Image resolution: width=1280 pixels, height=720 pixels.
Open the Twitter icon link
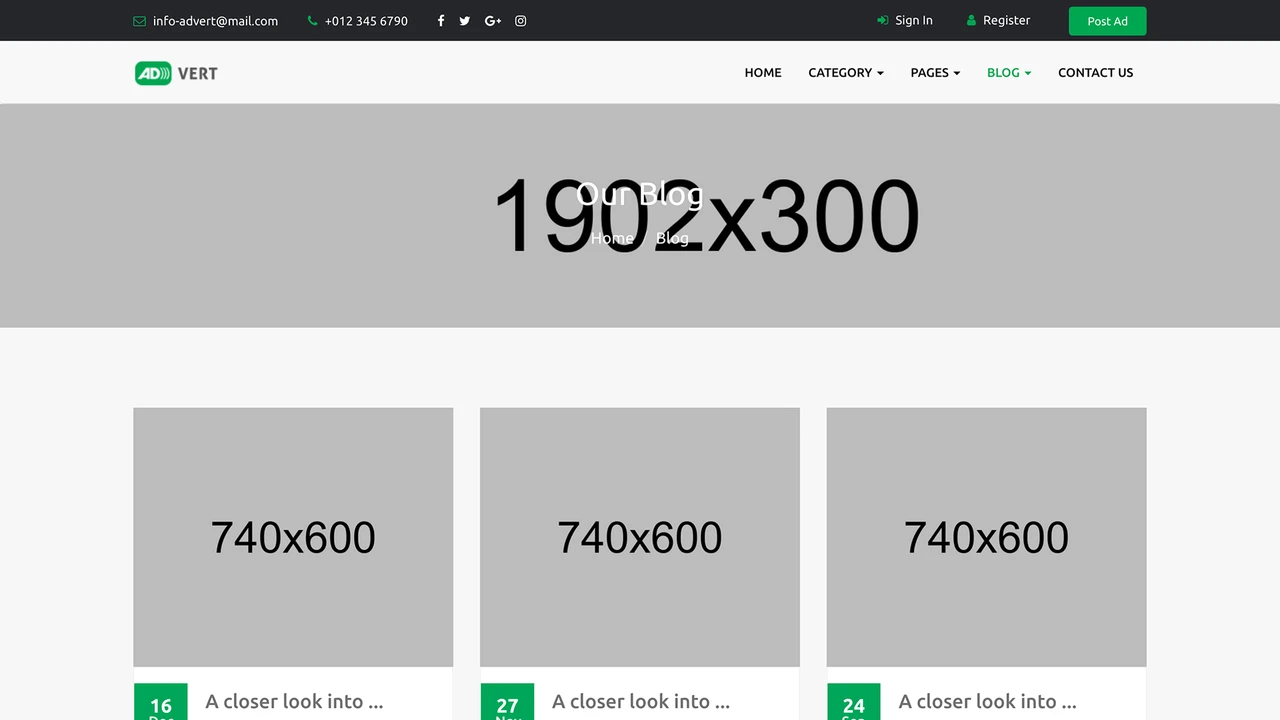[x=465, y=21]
